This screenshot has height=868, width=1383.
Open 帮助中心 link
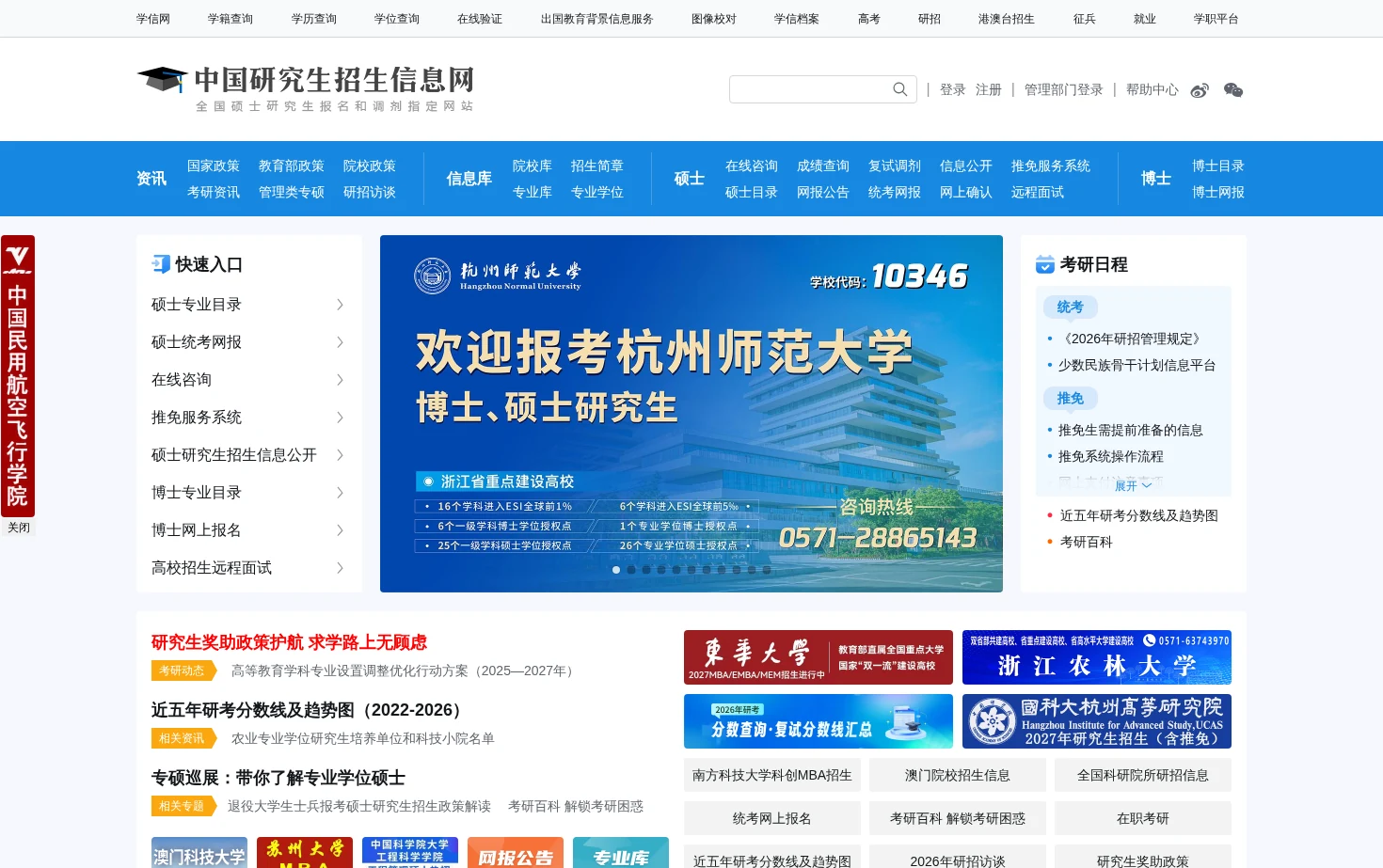[1152, 89]
